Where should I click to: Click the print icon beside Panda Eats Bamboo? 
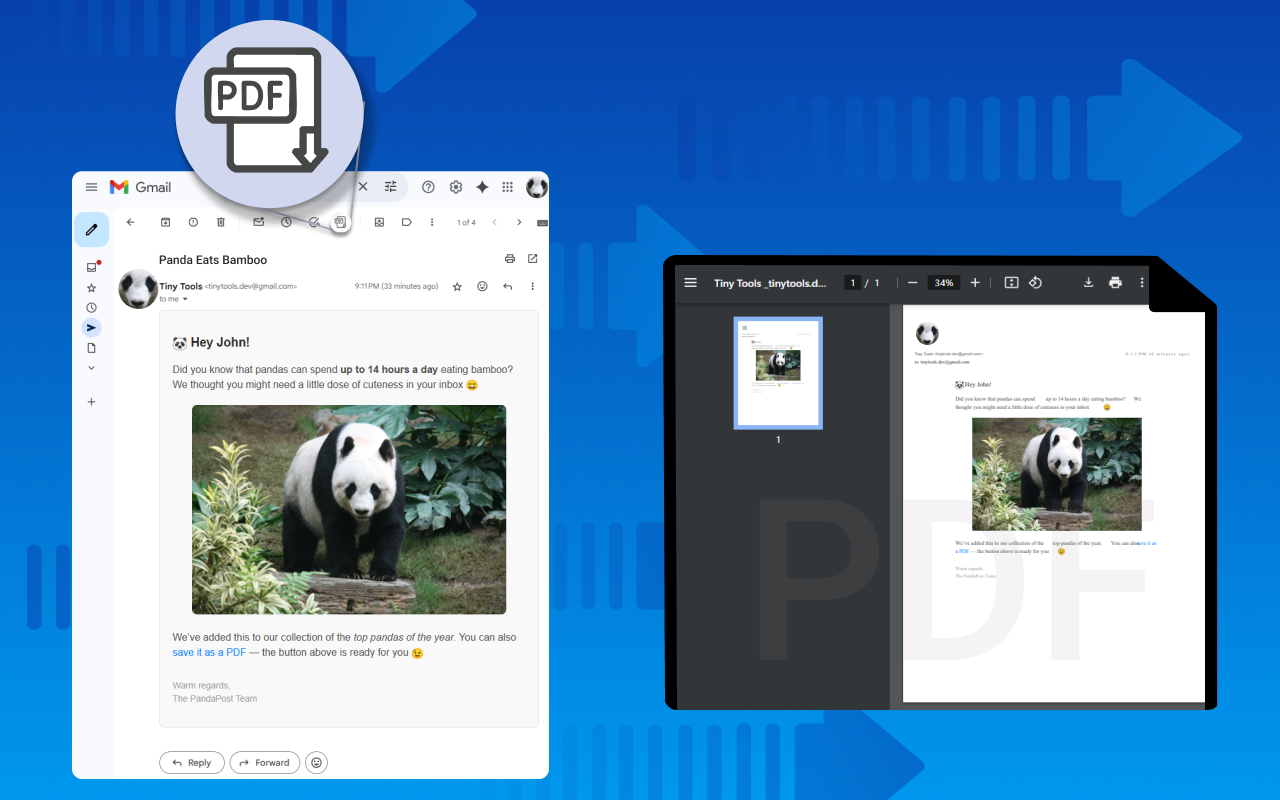(510, 259)
